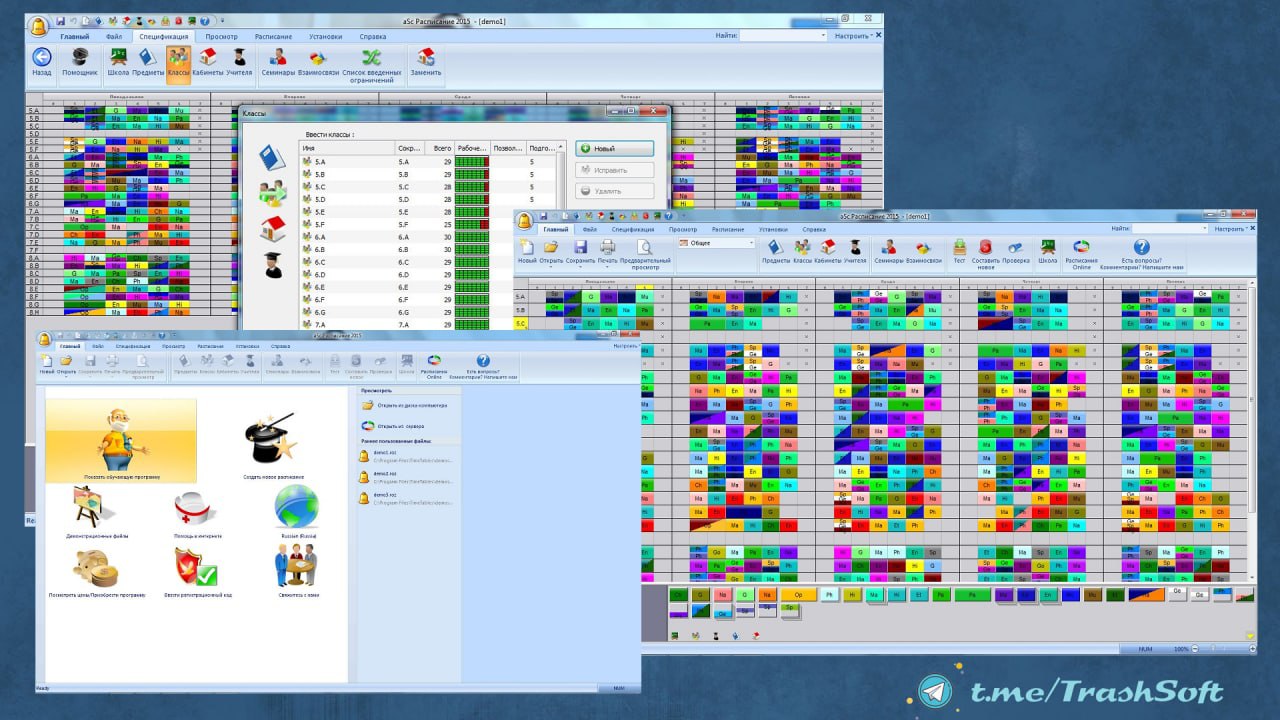Click Помощь в интернете nurse cap icon
1280x720 pixels.
coord(196,508)
